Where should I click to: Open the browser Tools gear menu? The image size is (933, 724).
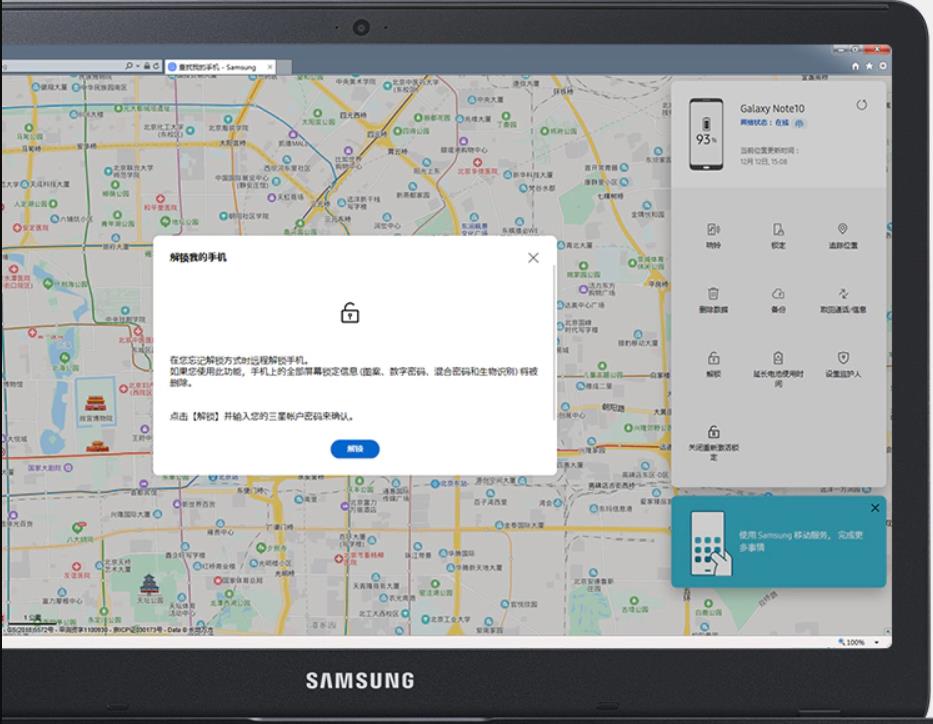pyautogui.click(x=882, y=66)
